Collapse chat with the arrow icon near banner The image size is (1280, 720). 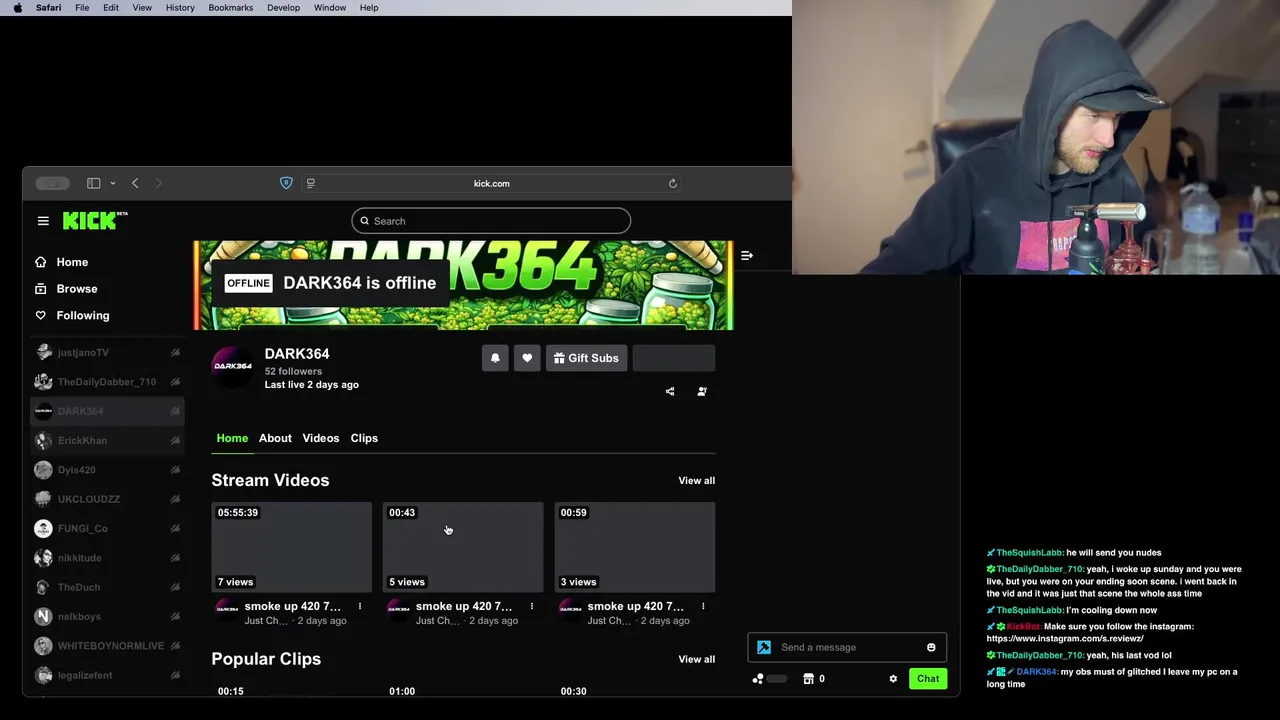[x=747, y=256]
